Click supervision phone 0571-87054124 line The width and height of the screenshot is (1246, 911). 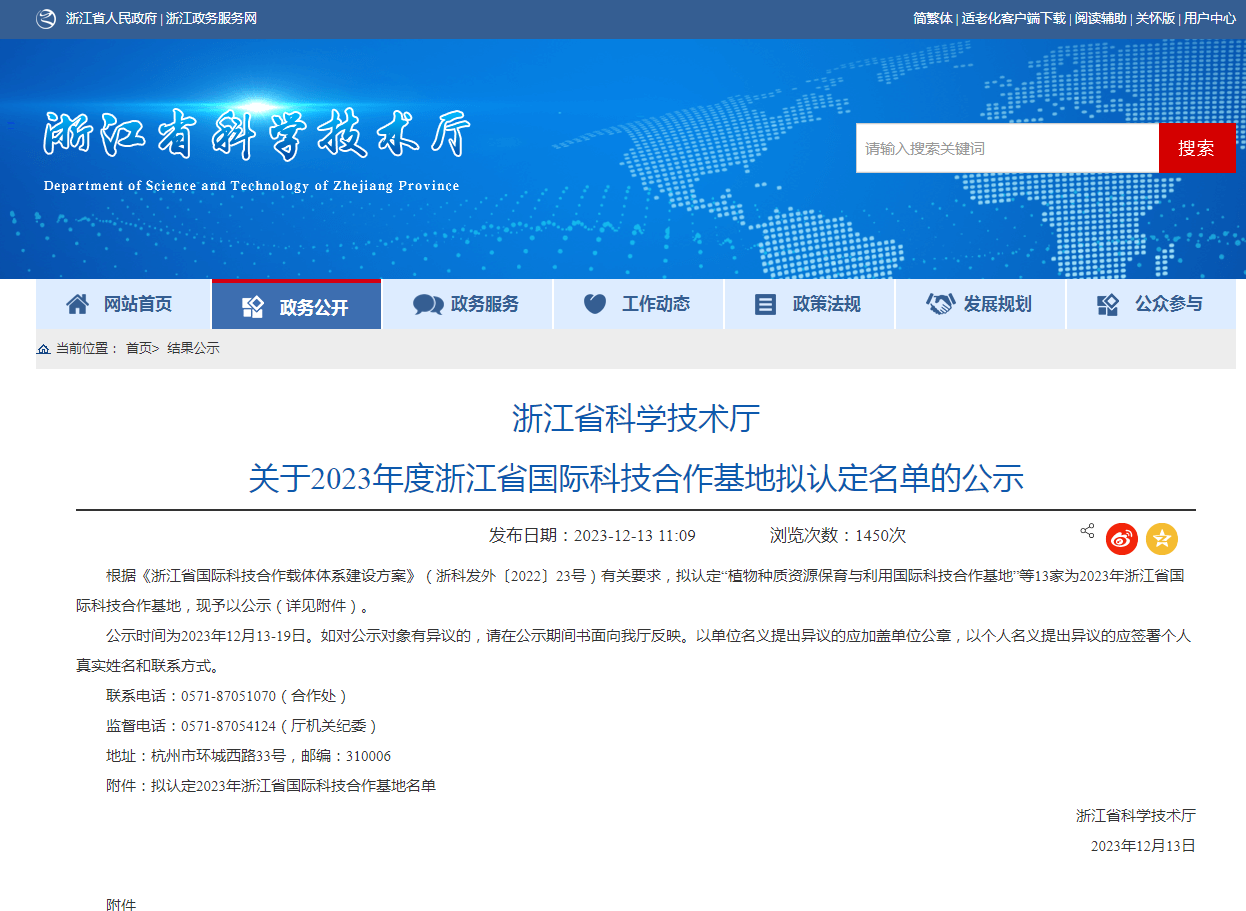(241, 726)
